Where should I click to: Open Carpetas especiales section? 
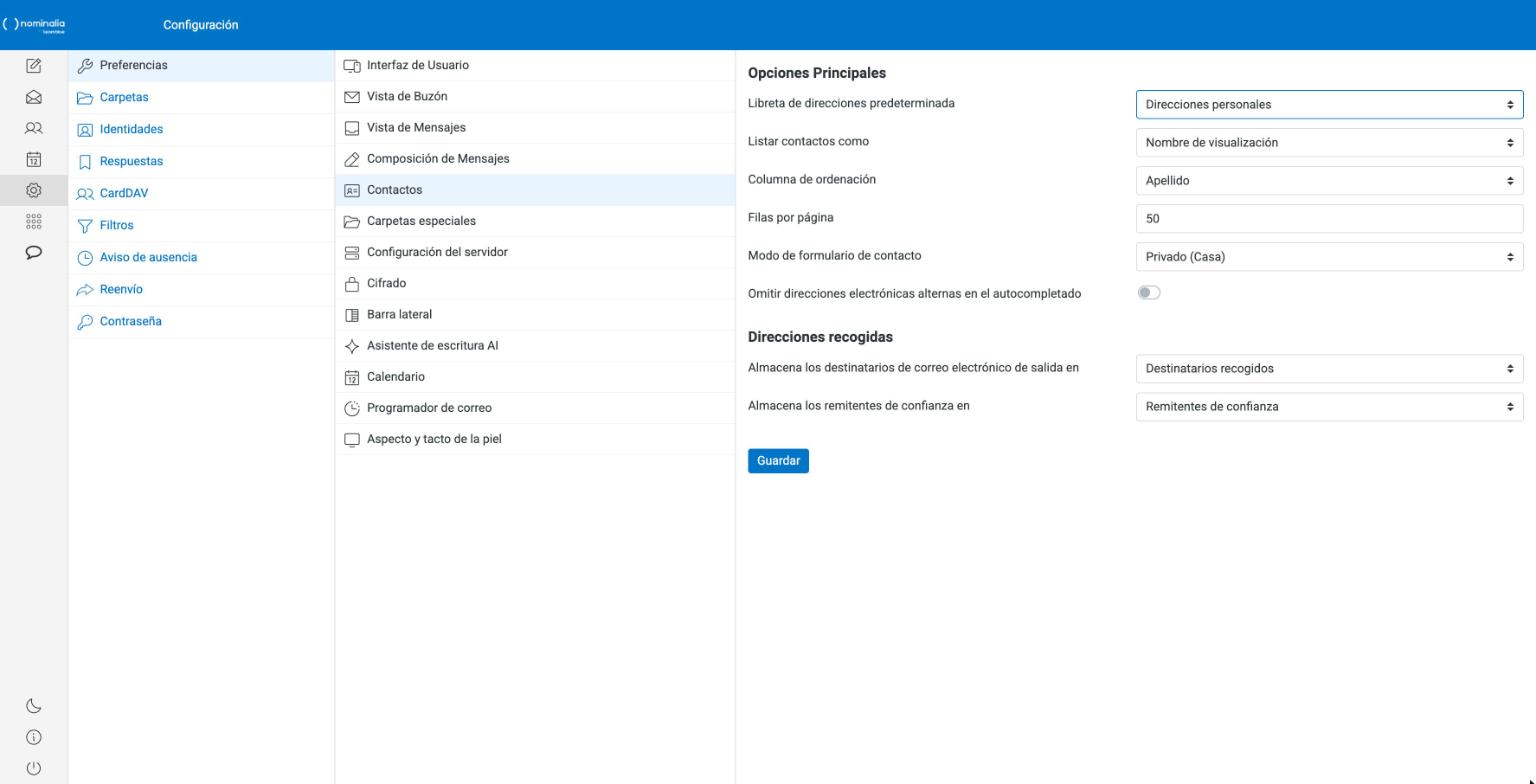(x=535, y=221)
